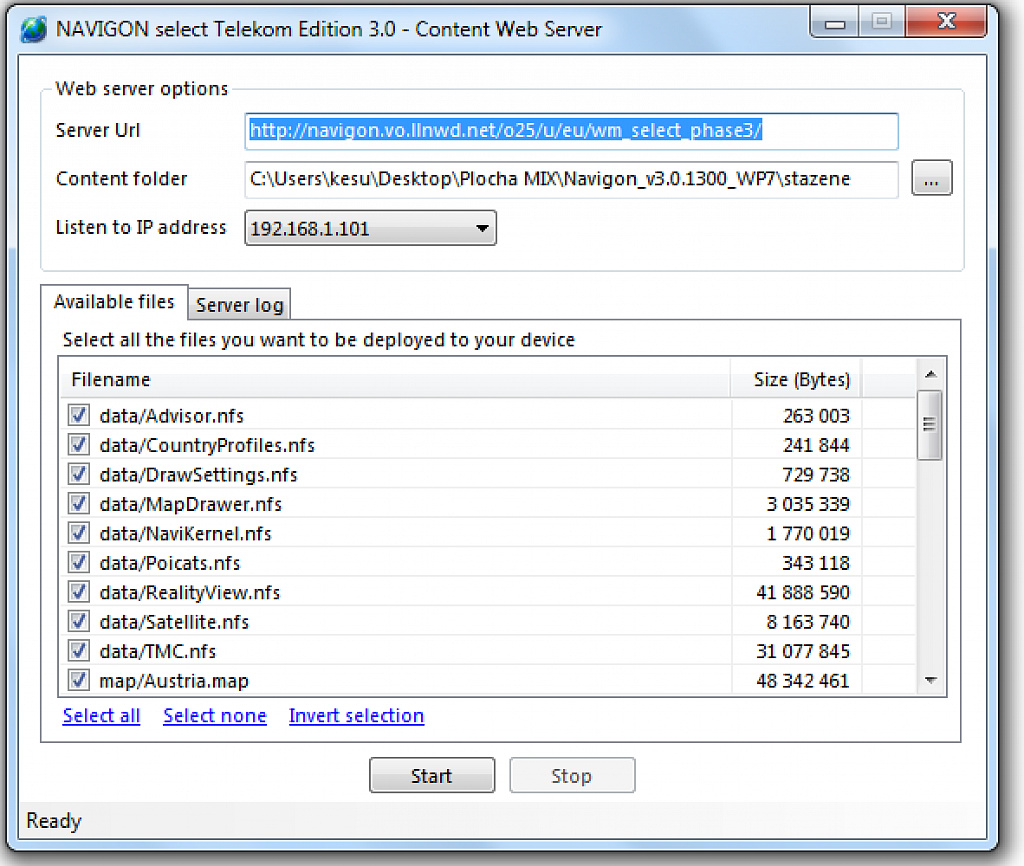Viewport: 1024px width, 866px height.
Task: Select the data/Satellite.nfs filename
Action: click(x=174, y=622)
